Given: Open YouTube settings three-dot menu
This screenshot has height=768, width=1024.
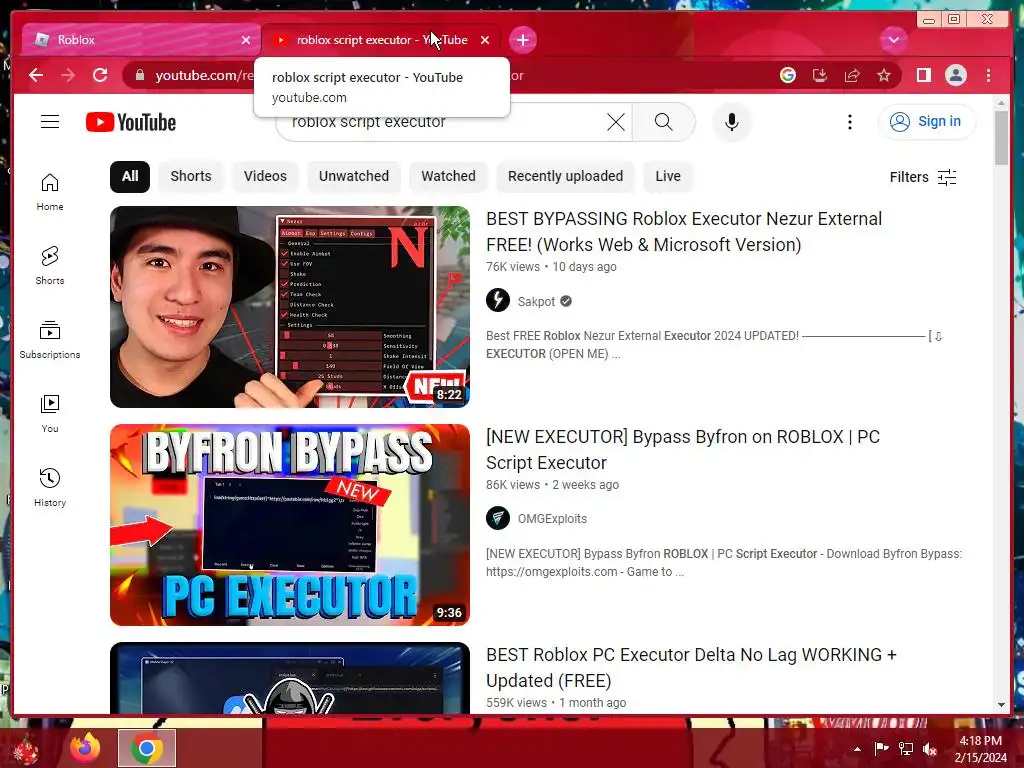Looking at the screenshot, I should pyautogui.click(x=849, y=122).
